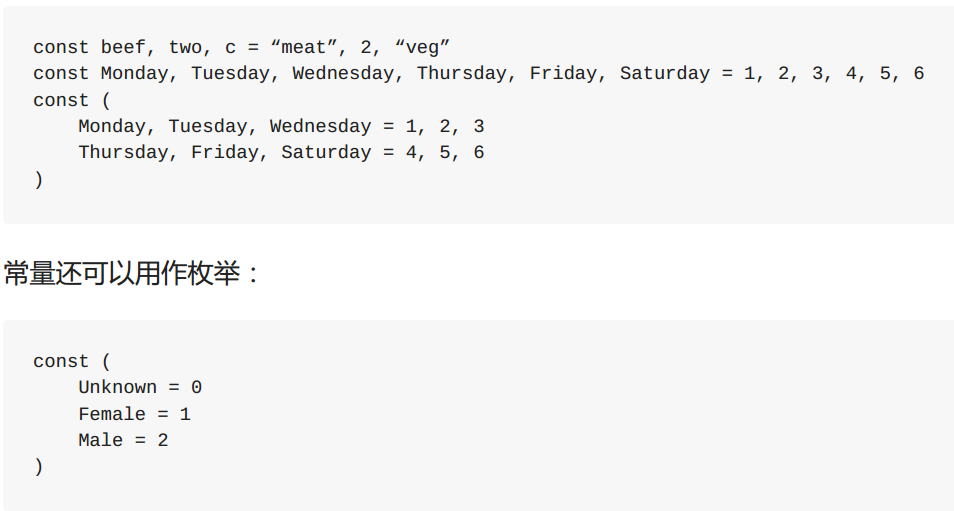Click the "veg" string literal
This screenshot has width=954, height=511.
(422, 47)
